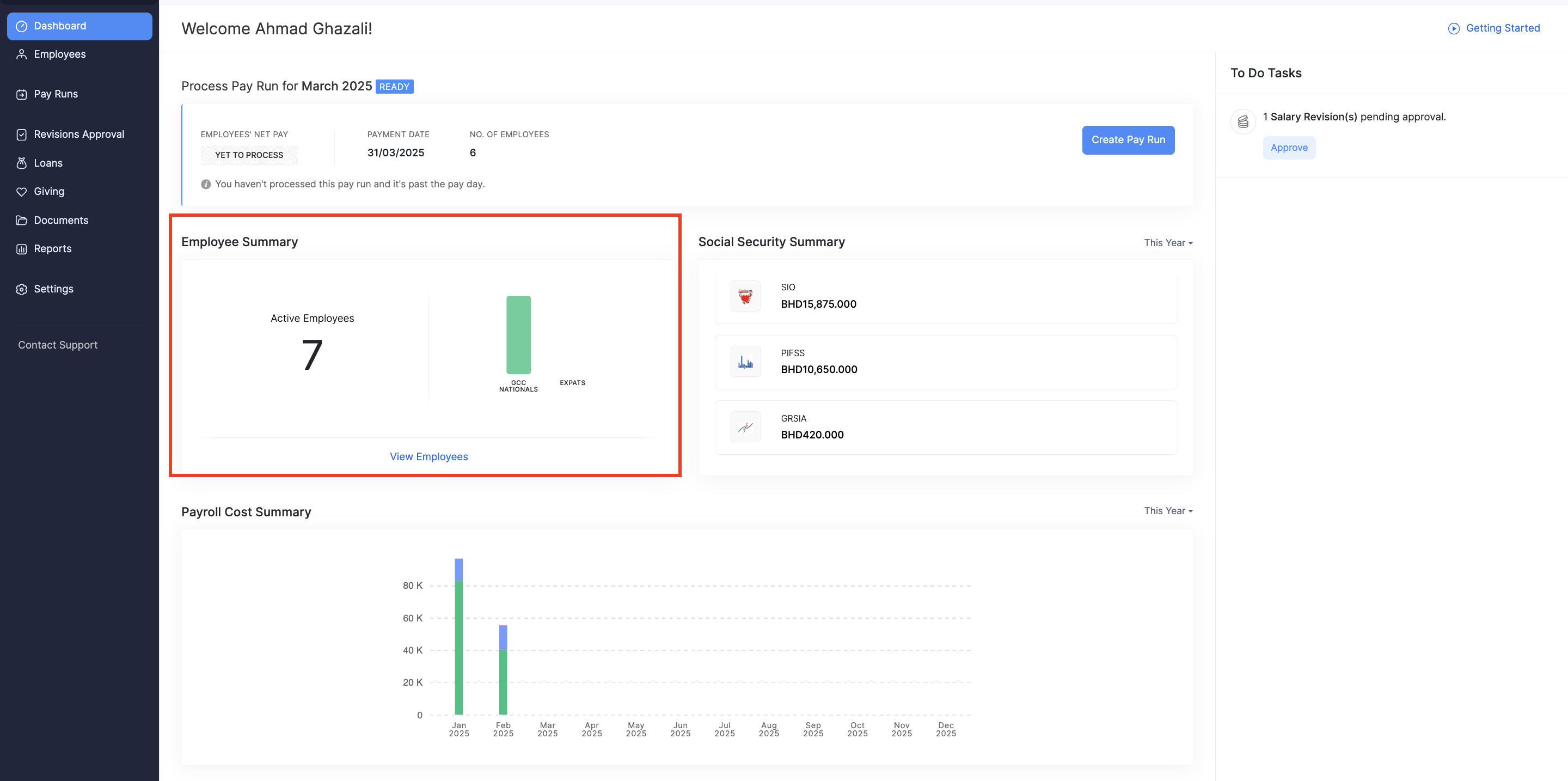Click the Reports chart icon in sidebar
The width and height of the screenshot is (1568, 781).
pos(22,249)
